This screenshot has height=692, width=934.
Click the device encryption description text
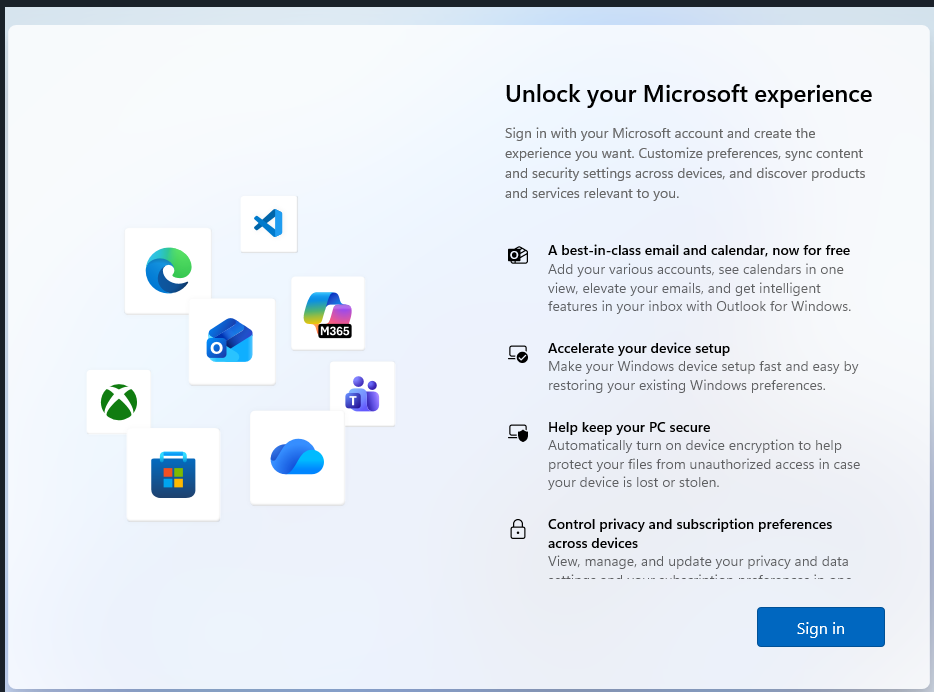(x=703, y=464)
